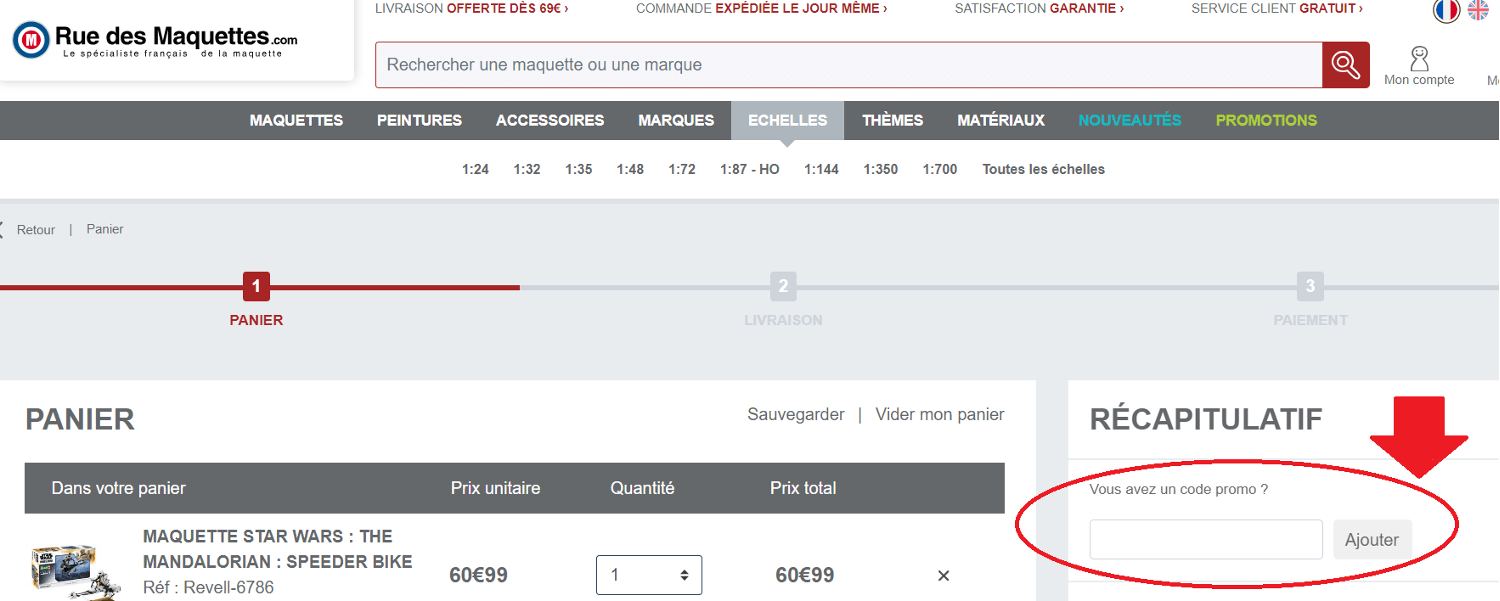Go back using the Retour link
This screenshot has width=1500, height=601.
(x=36, y=230)
